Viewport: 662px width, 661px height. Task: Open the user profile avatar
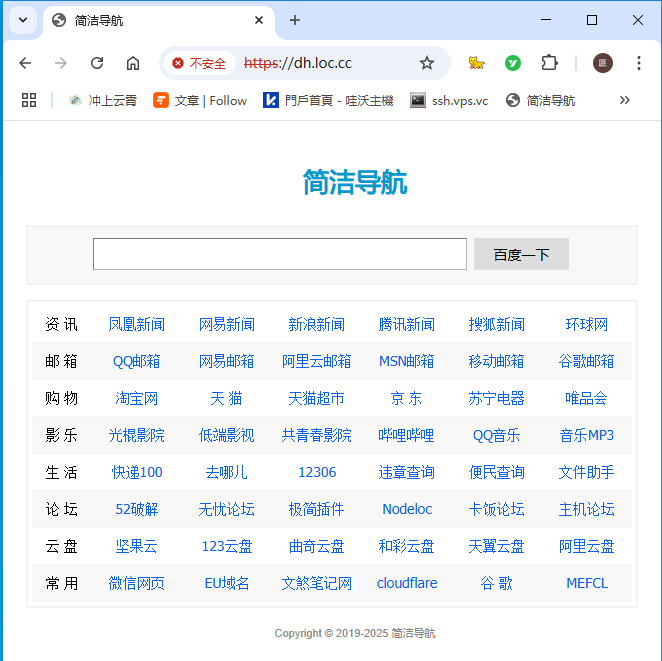point(602,63)
